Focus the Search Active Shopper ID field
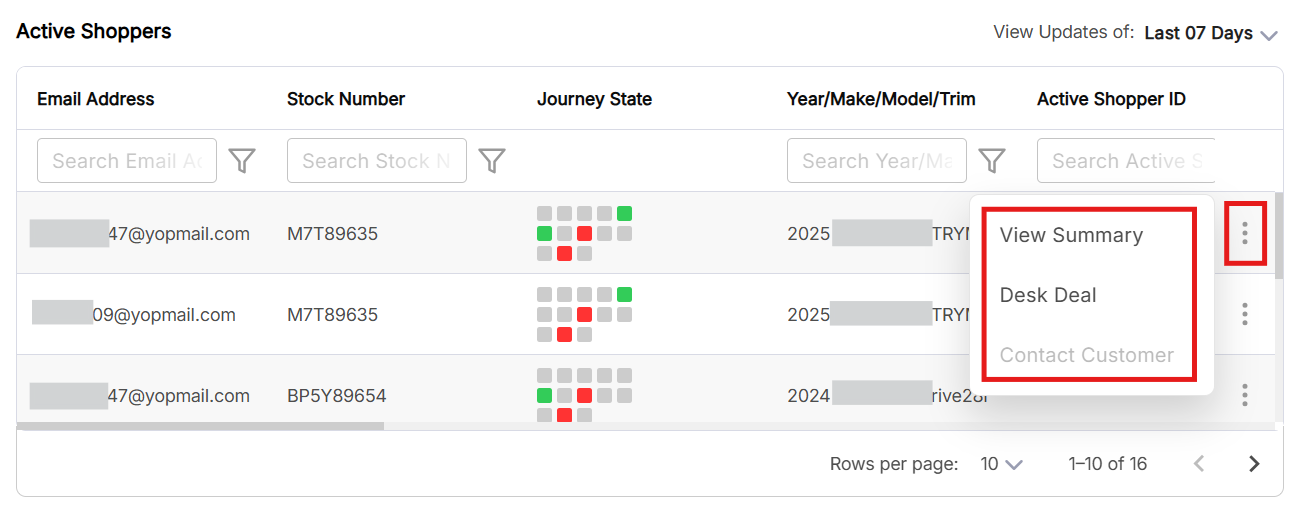The image size is (1306, 522). tap(1126, 160)
